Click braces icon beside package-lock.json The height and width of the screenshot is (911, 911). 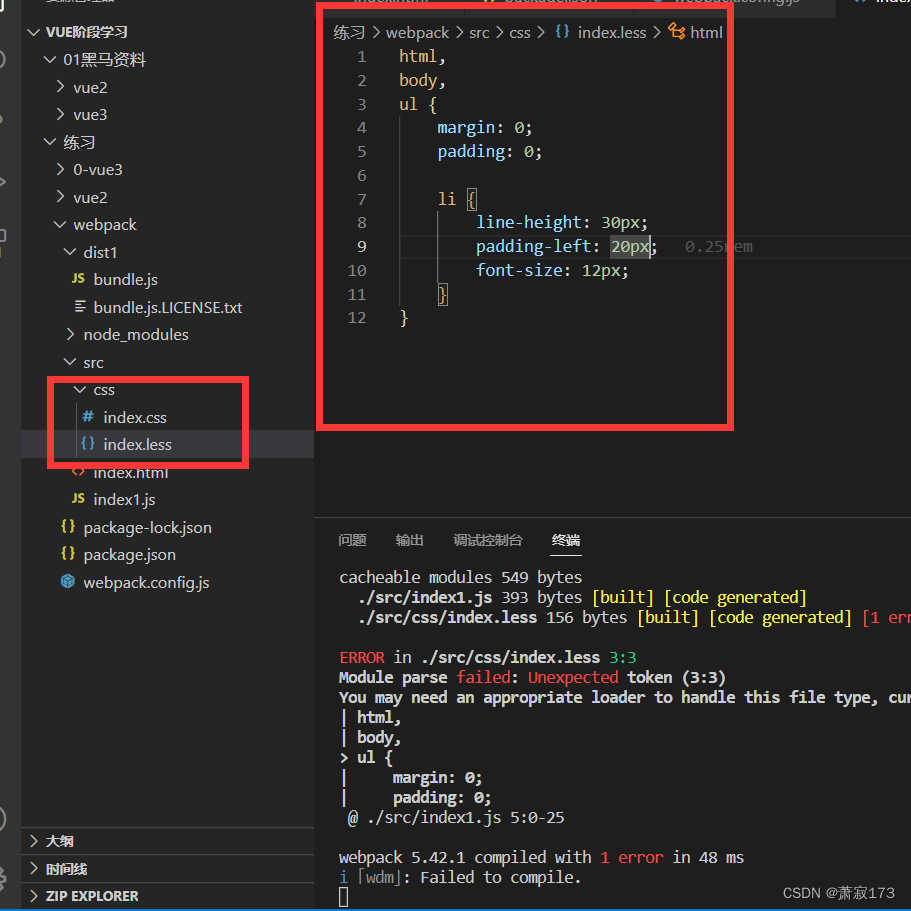click(x=68, y=526)
